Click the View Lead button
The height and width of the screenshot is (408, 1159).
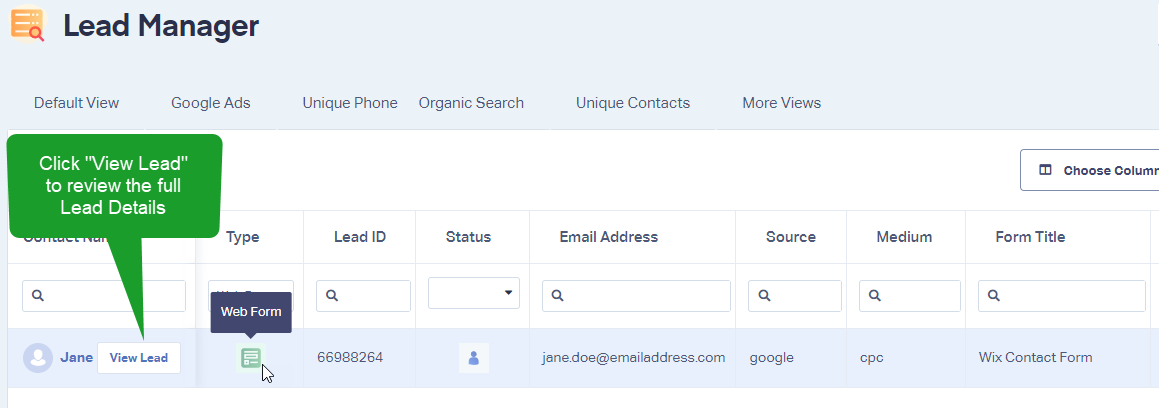(x=139, y=358)
